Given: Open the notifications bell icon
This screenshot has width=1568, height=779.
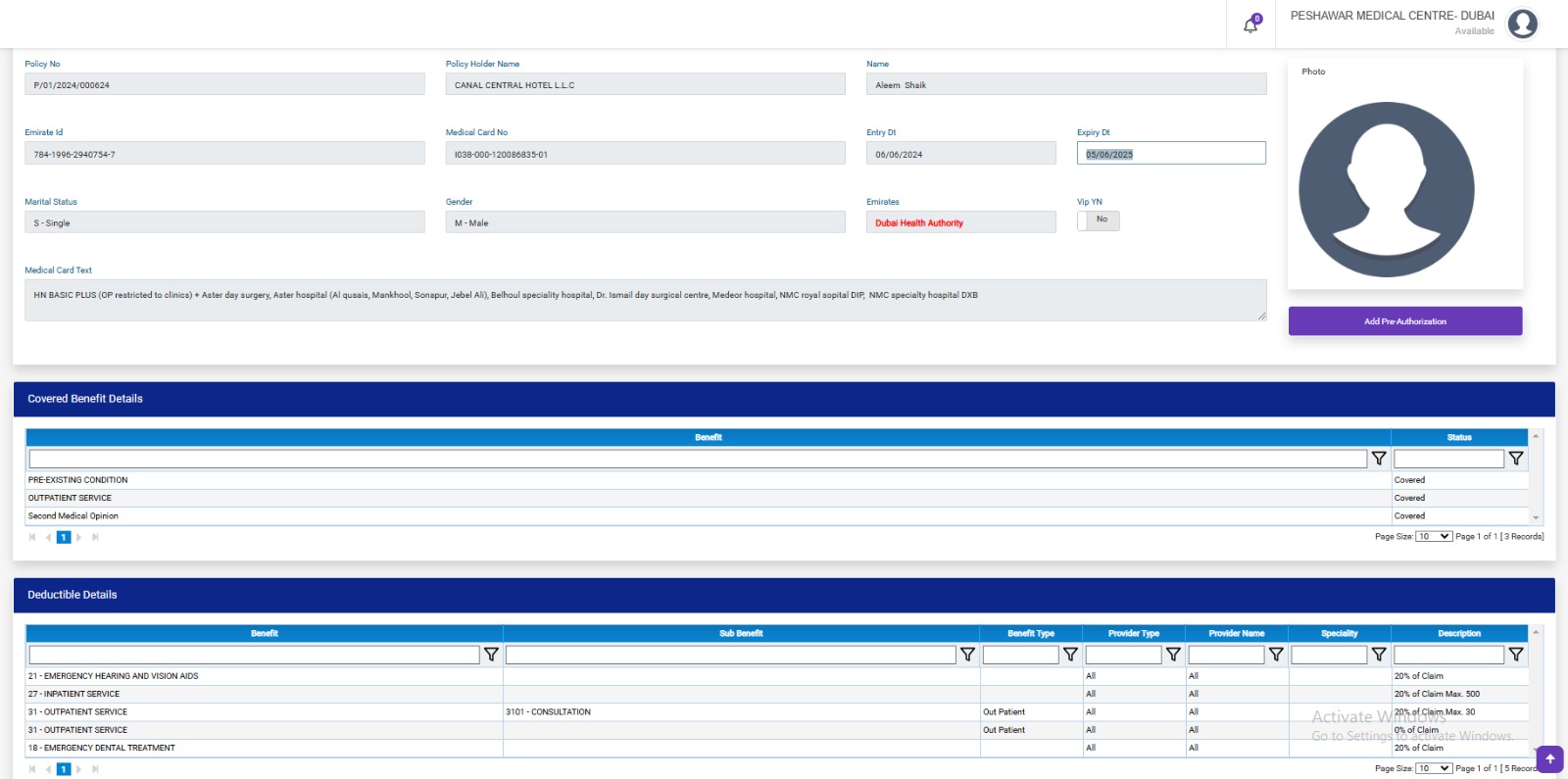Looking at the screenshot, I should pos(1250,25).
